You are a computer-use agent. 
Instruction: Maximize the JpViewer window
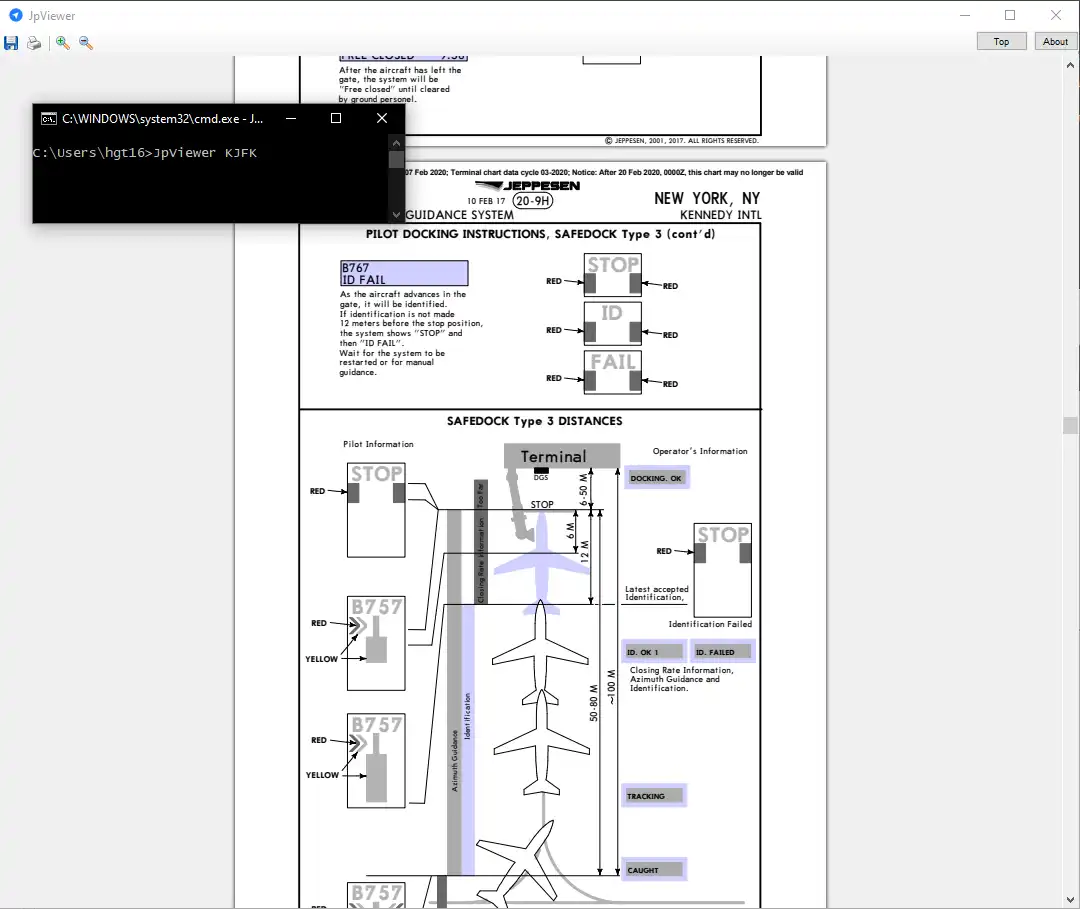(1010, 14)
